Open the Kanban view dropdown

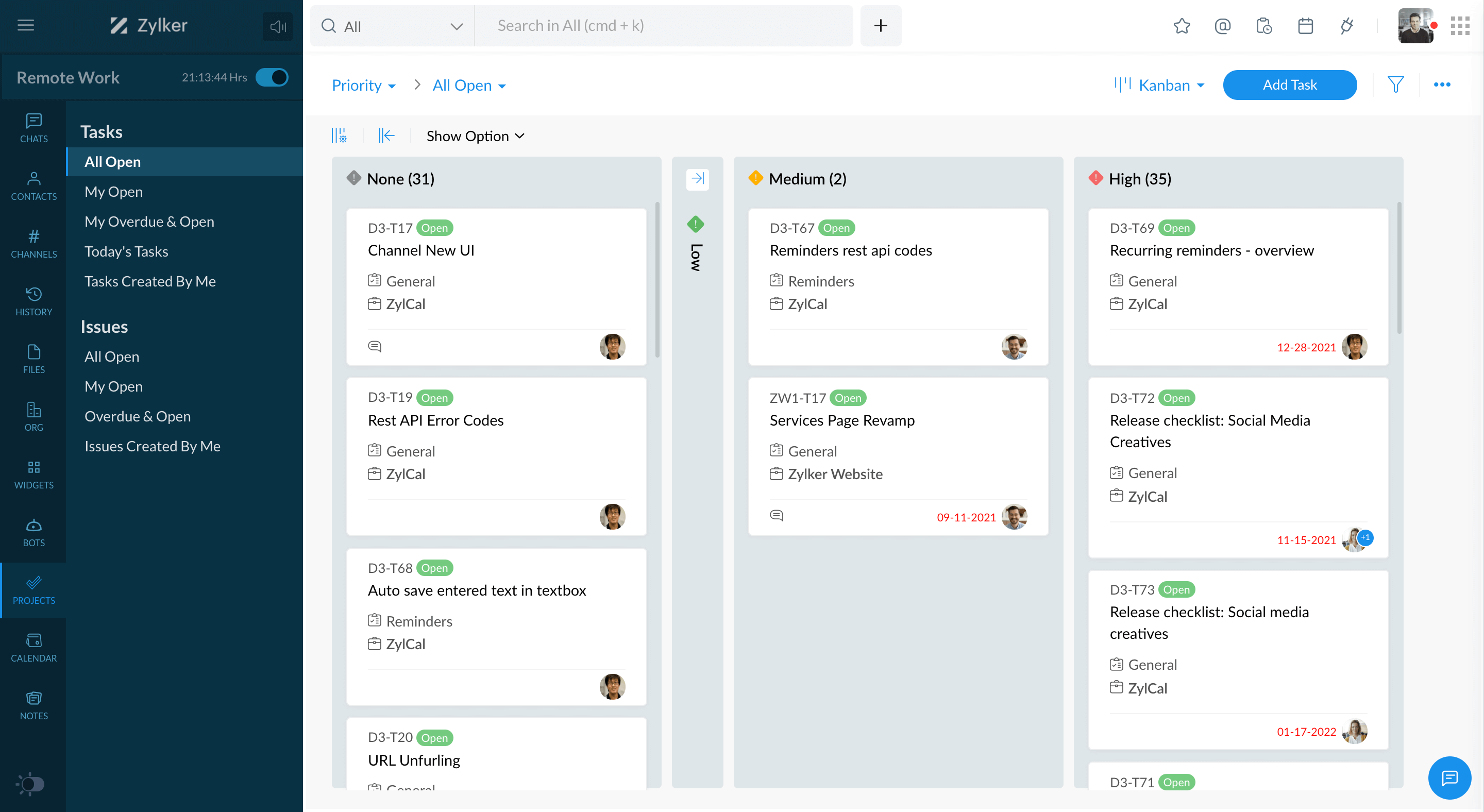1159,85
